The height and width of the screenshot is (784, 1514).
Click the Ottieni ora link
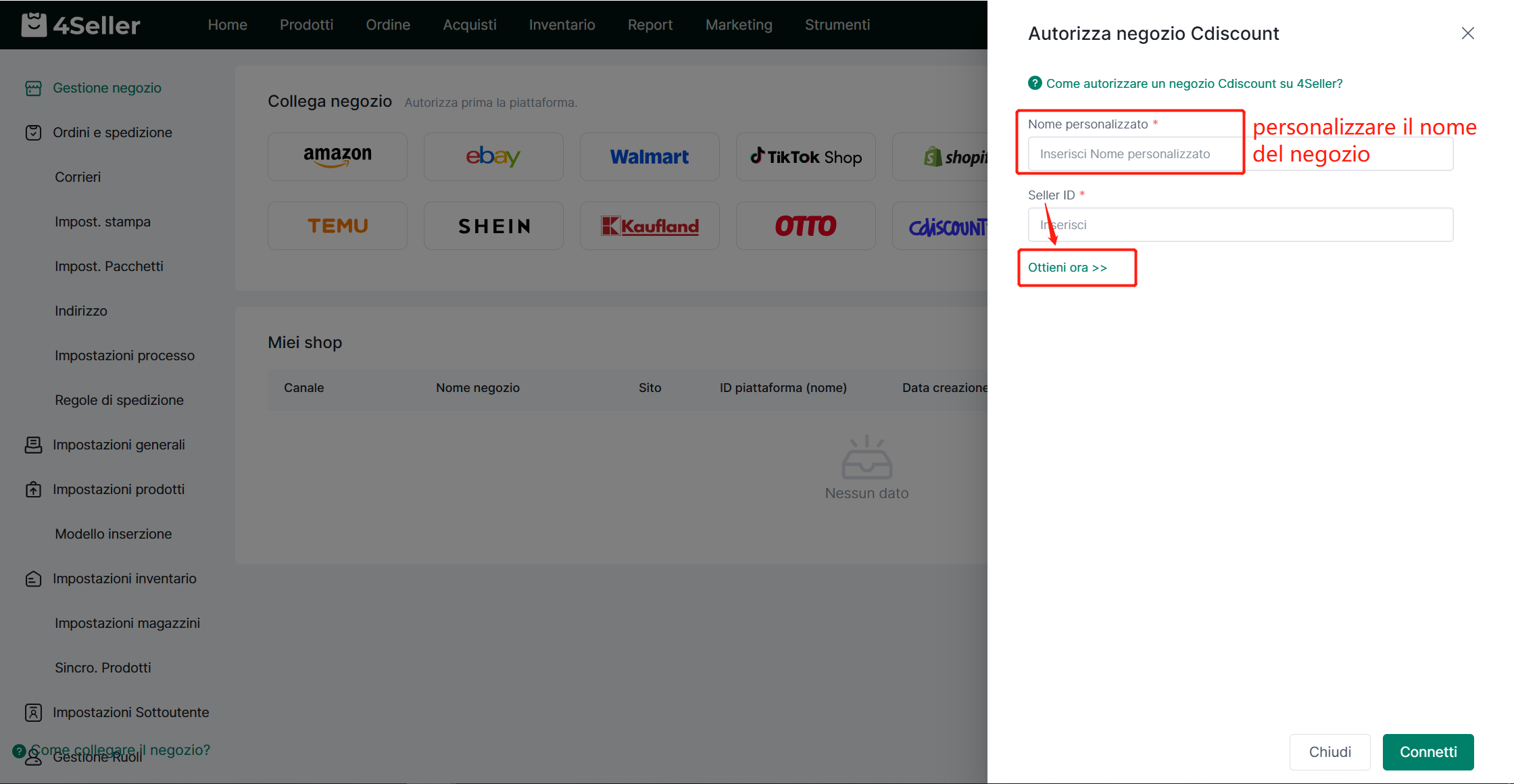coord(1067,268)
